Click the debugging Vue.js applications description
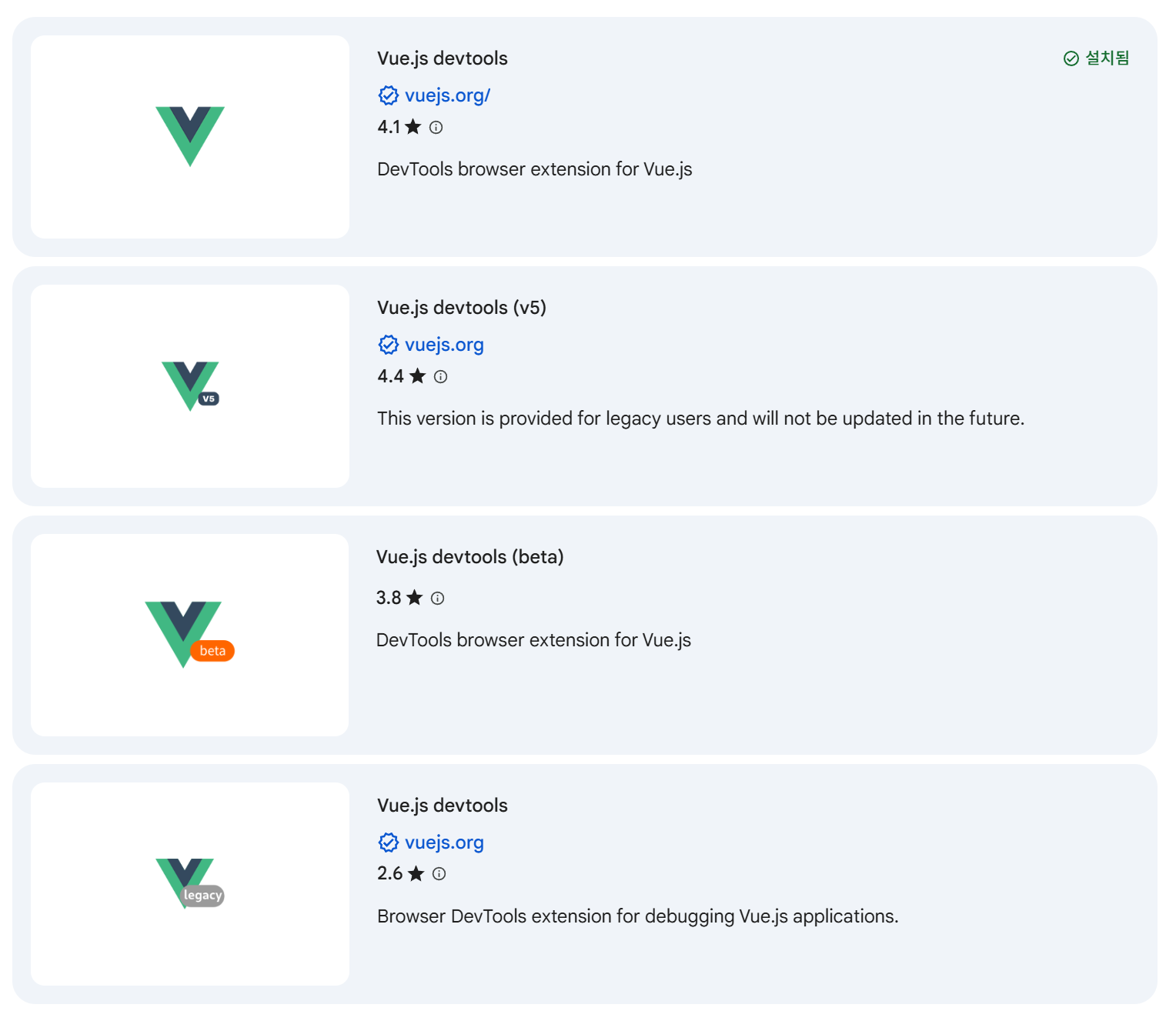Image resolution: width=1176 pixels, height=1011 pixels. [637, 916]
